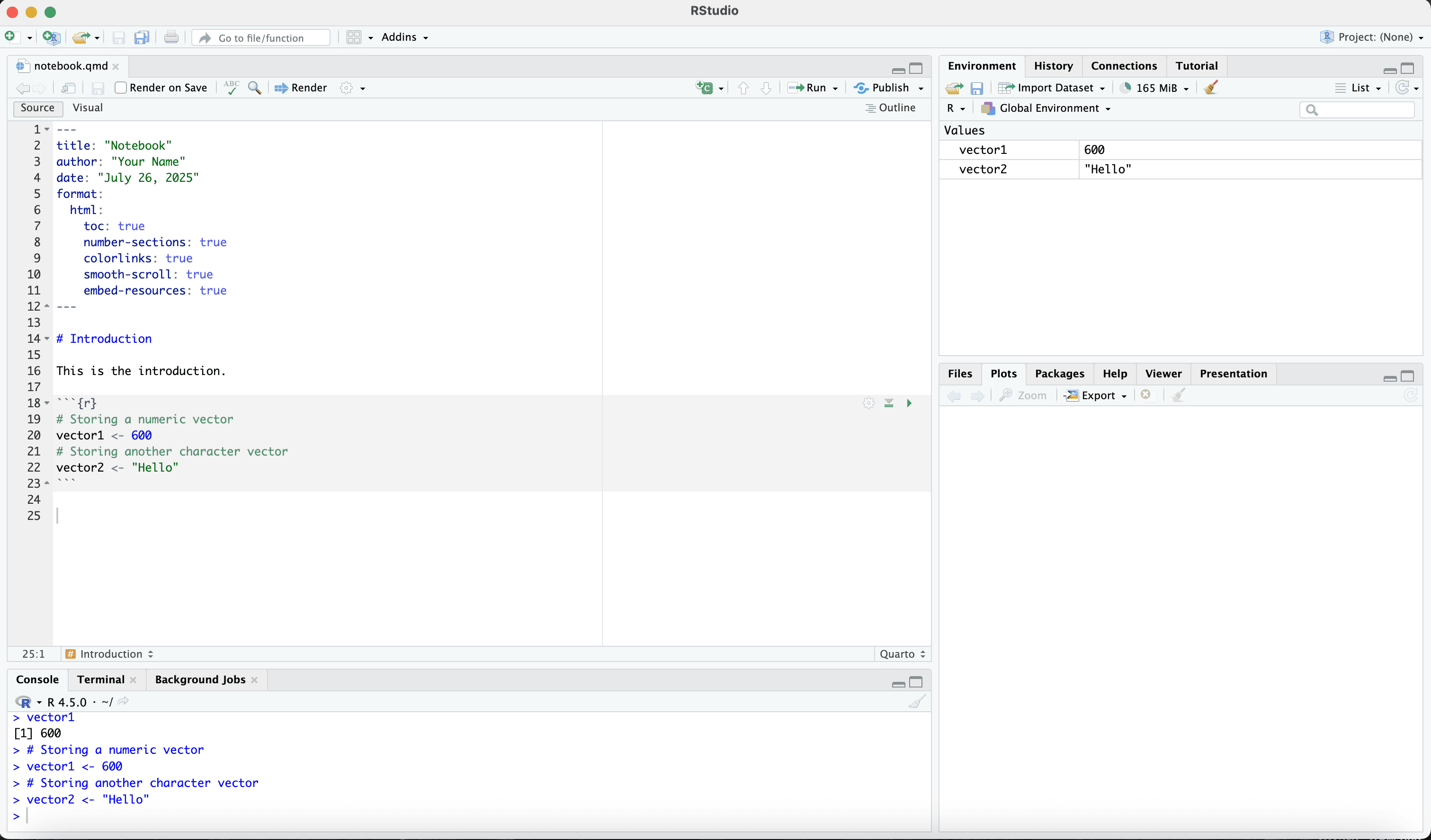Screen dimensions: 1431x840
Task: Collapse the Introduction section fold arrow
Action: tap(47, 339)
